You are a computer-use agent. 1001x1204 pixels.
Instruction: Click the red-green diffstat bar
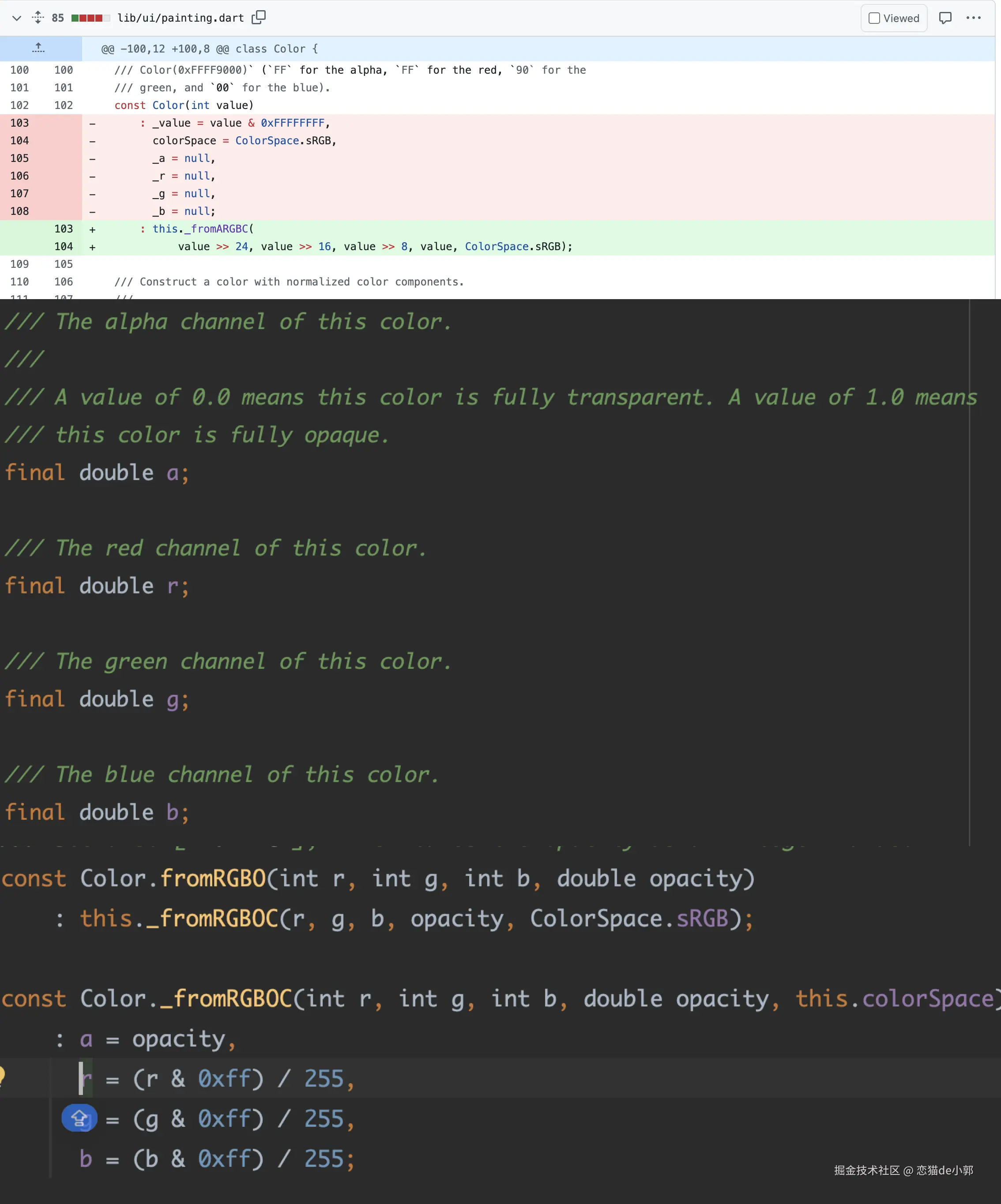(x=90, y=18)
